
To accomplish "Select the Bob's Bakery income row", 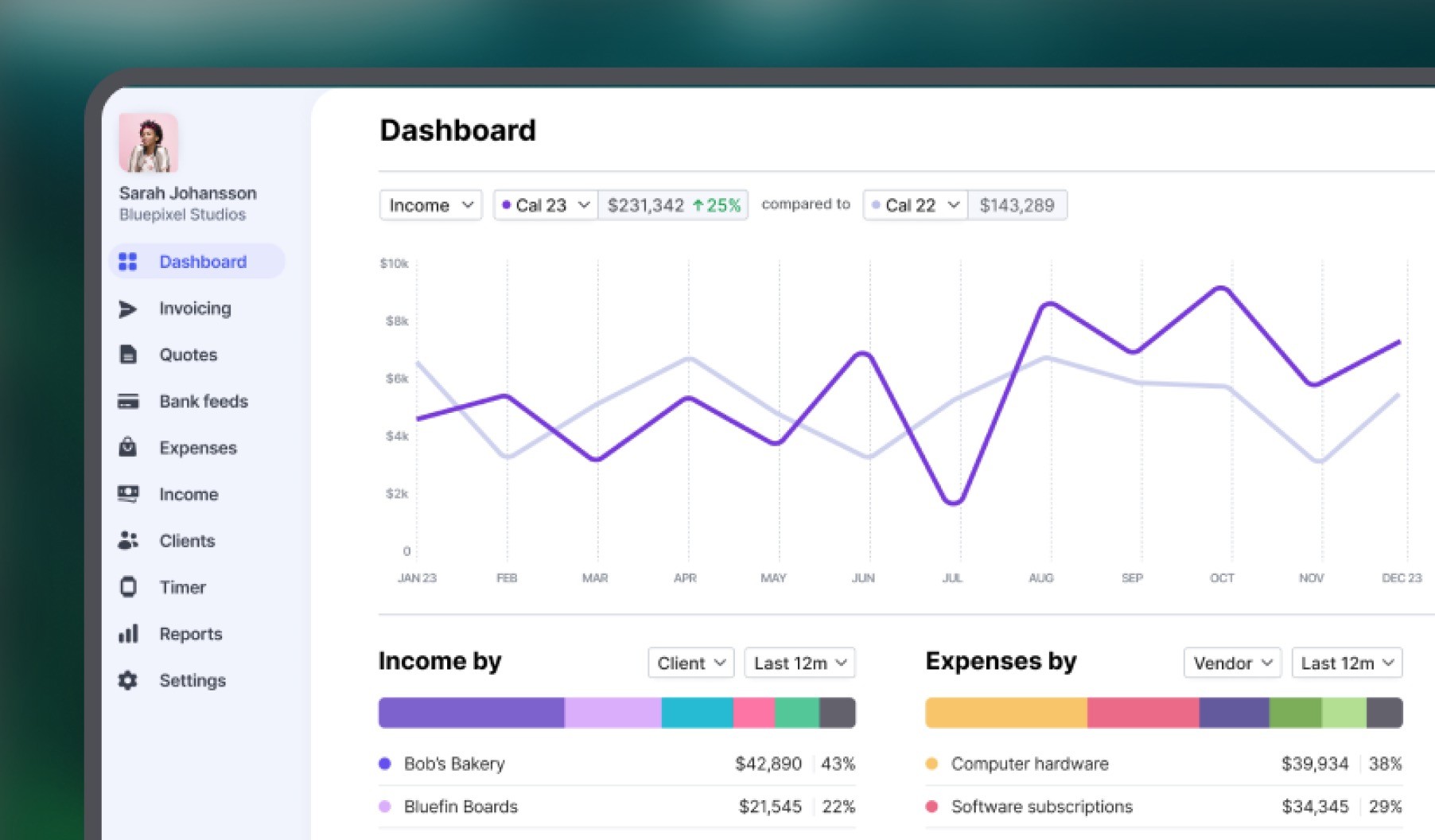I will point(616,764).
